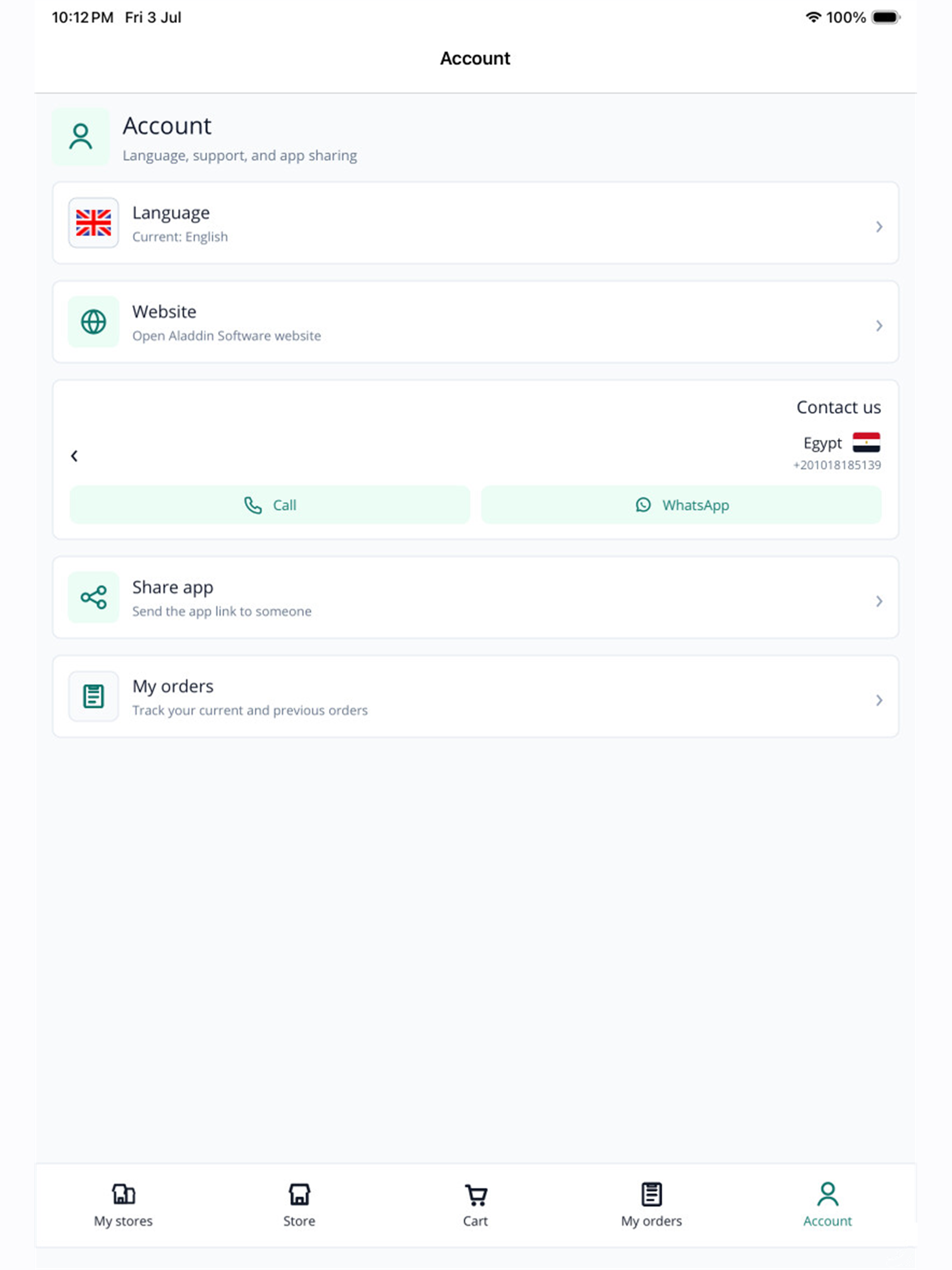Select the Account bottom tab
Screen dimensions: 952x1270
827,1204
